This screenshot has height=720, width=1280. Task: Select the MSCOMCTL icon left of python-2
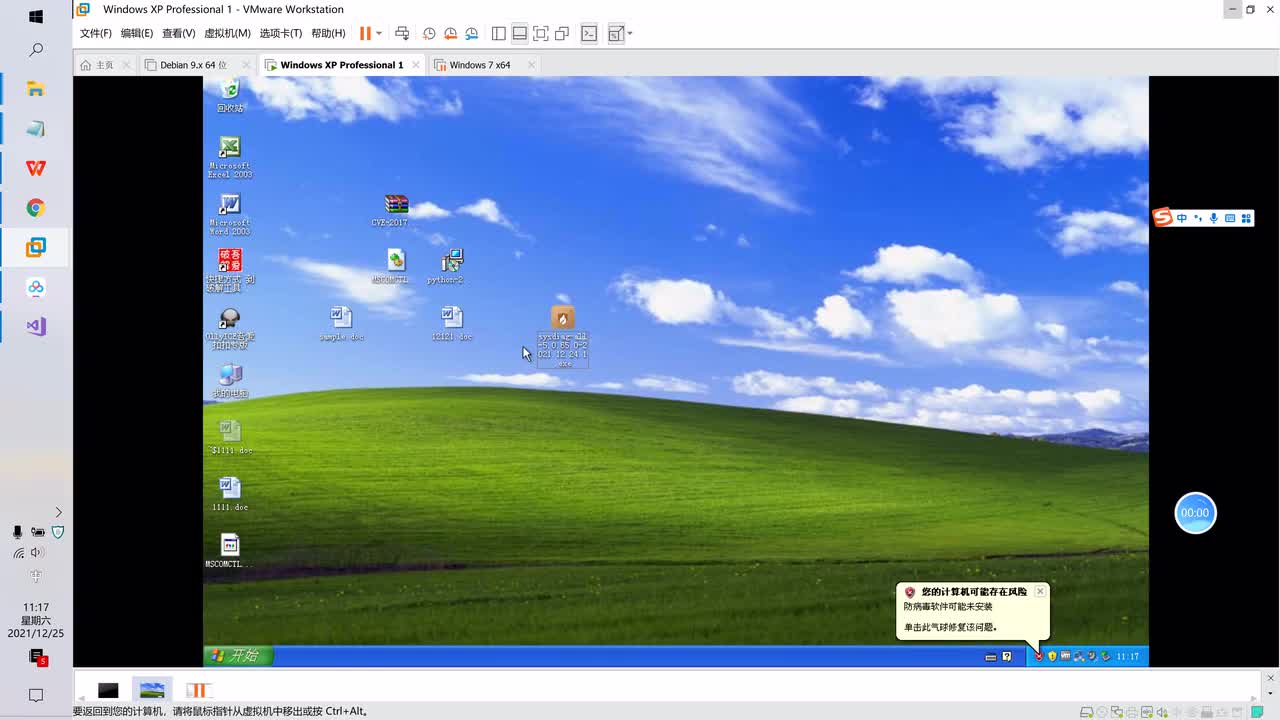coord(396,266)
